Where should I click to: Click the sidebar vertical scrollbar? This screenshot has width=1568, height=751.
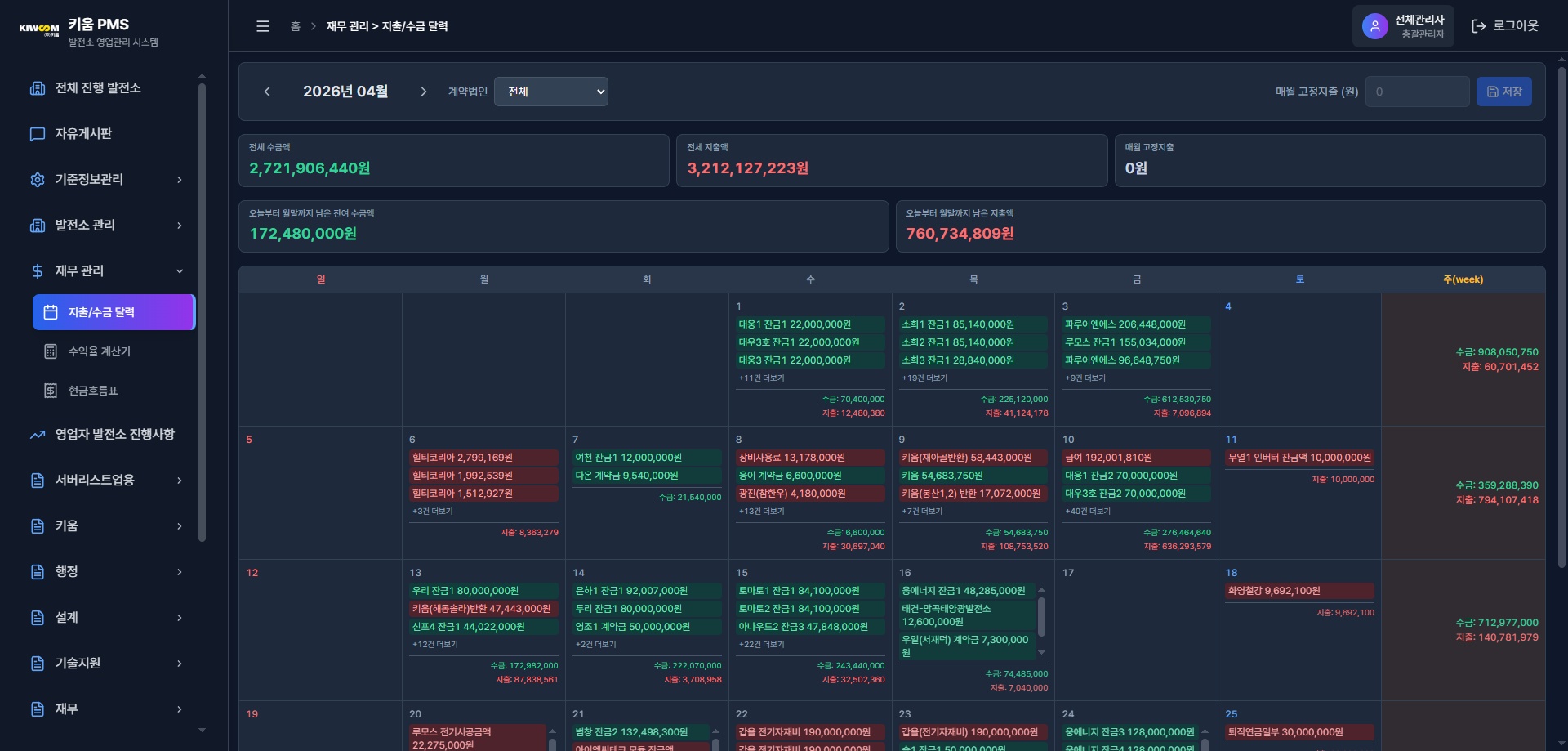pos(202,311)
